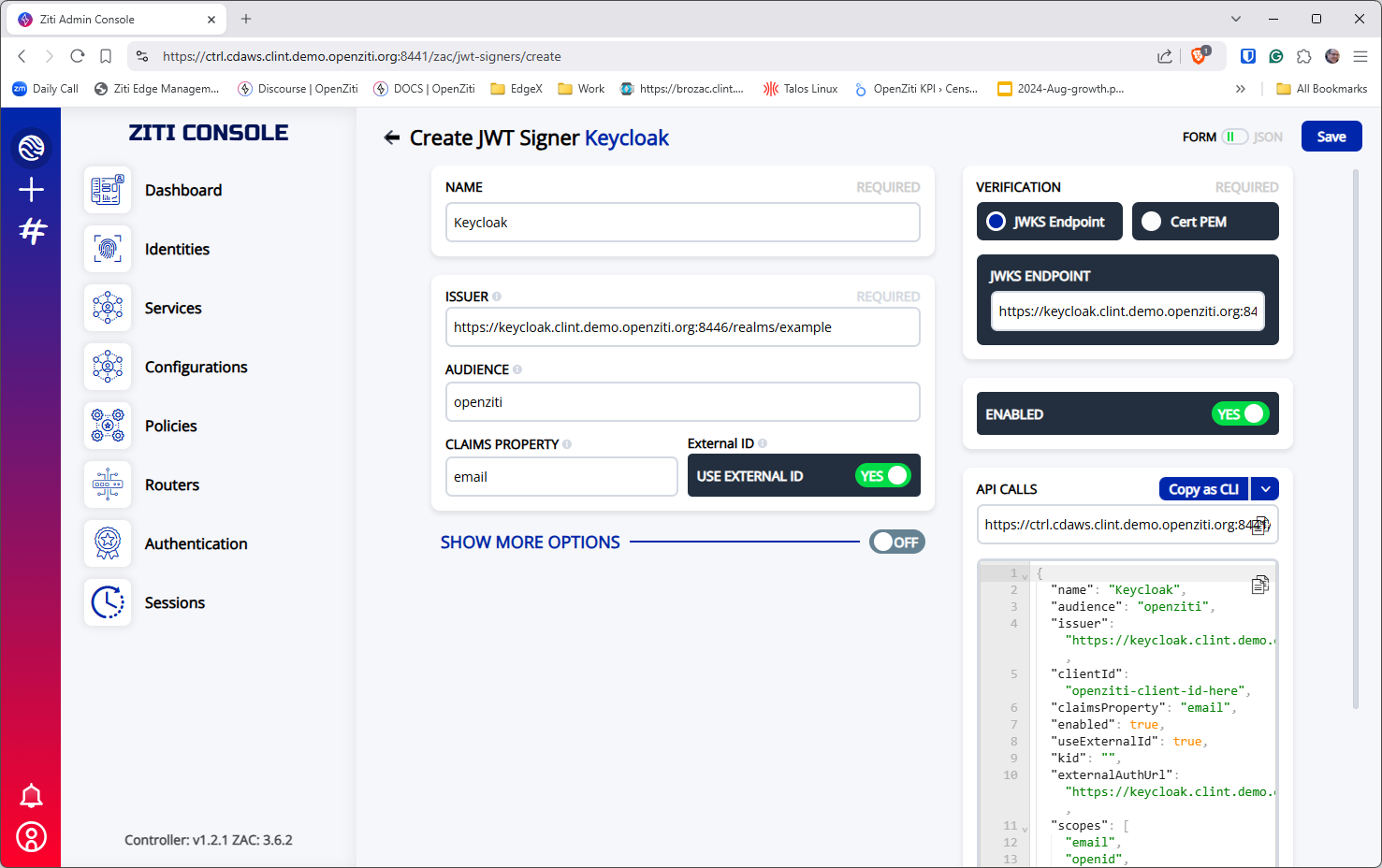The height and width of the screenshot is (868, 1382).
Task: Open the browser tab list dropdown
Action: click(x=1235, y=19)
